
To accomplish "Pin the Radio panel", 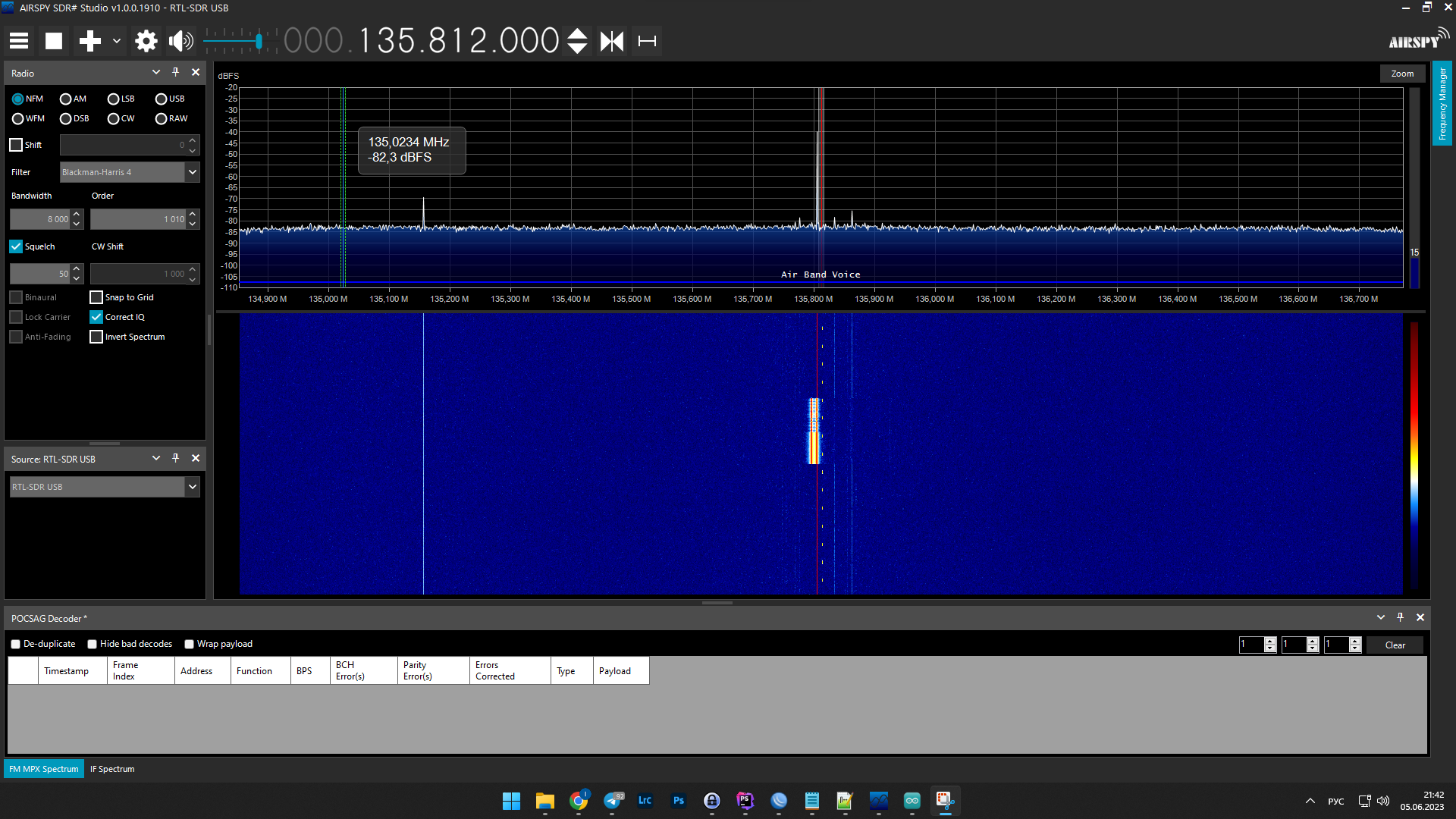I will click(176, 73).
